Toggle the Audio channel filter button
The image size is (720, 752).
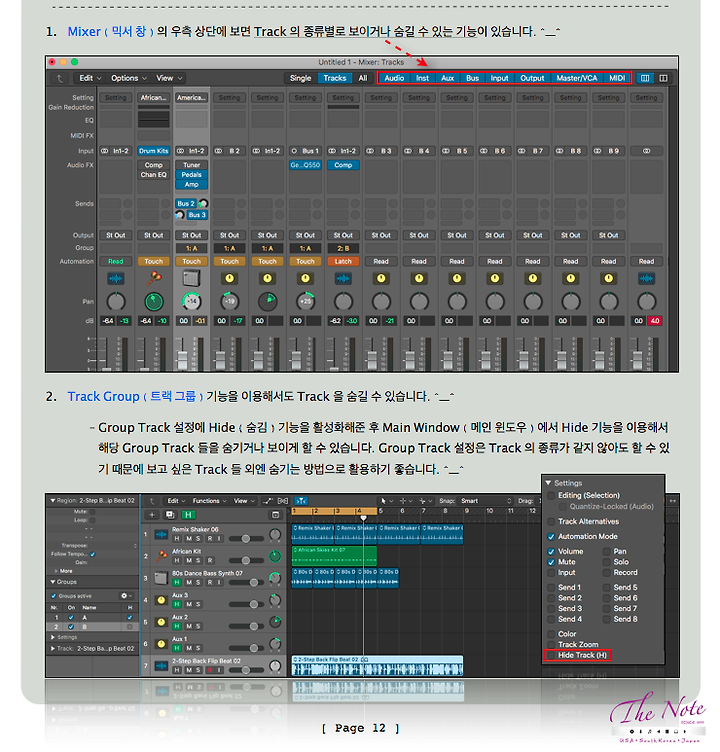coord(394,78)
